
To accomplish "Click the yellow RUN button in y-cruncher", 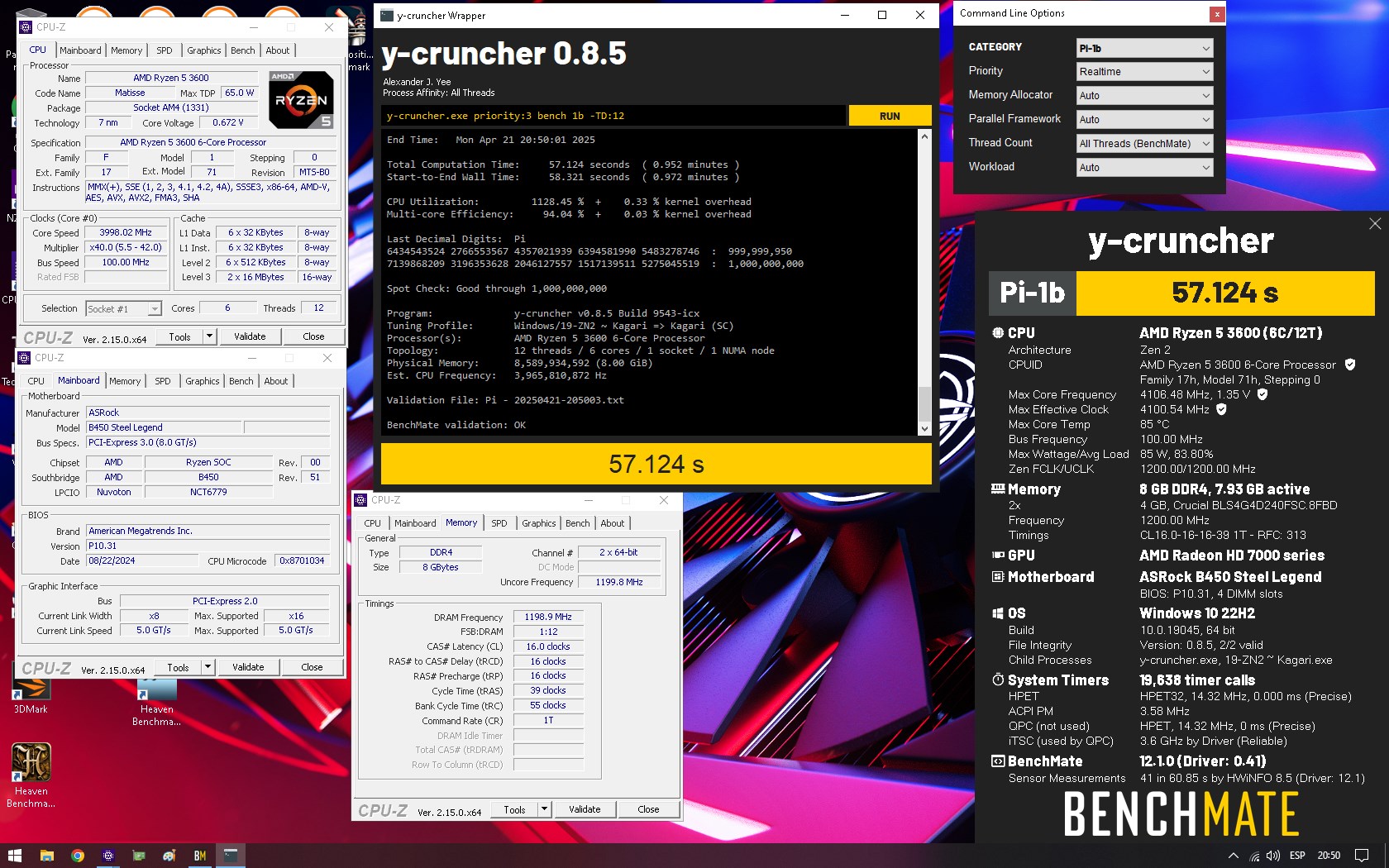I will point(890,116).
